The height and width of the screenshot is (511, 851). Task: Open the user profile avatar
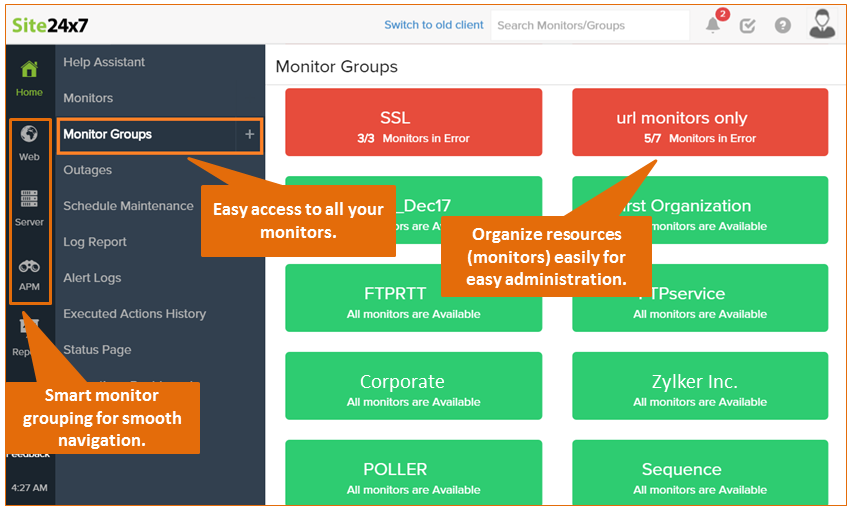click(822, 24)
